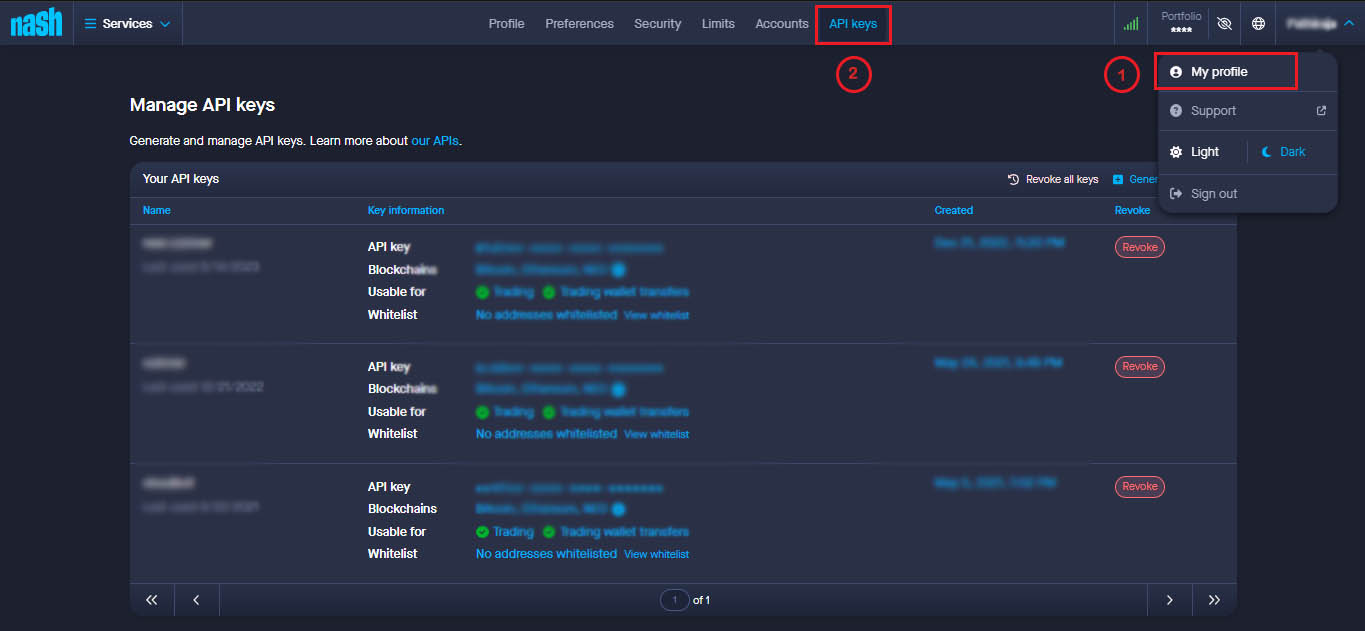Viewport: 1365px width, 631px height.
Task: Go to previous page of keys
Action: click(x=197, y=600)
